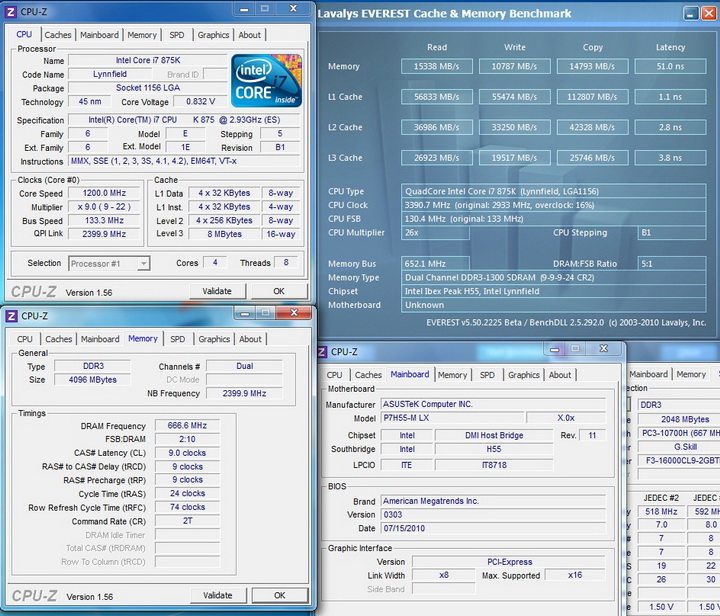The width and height of the screenshot is (720, 616).
Task: Click Validate in the Memory tab window
Action: (218, 595)
